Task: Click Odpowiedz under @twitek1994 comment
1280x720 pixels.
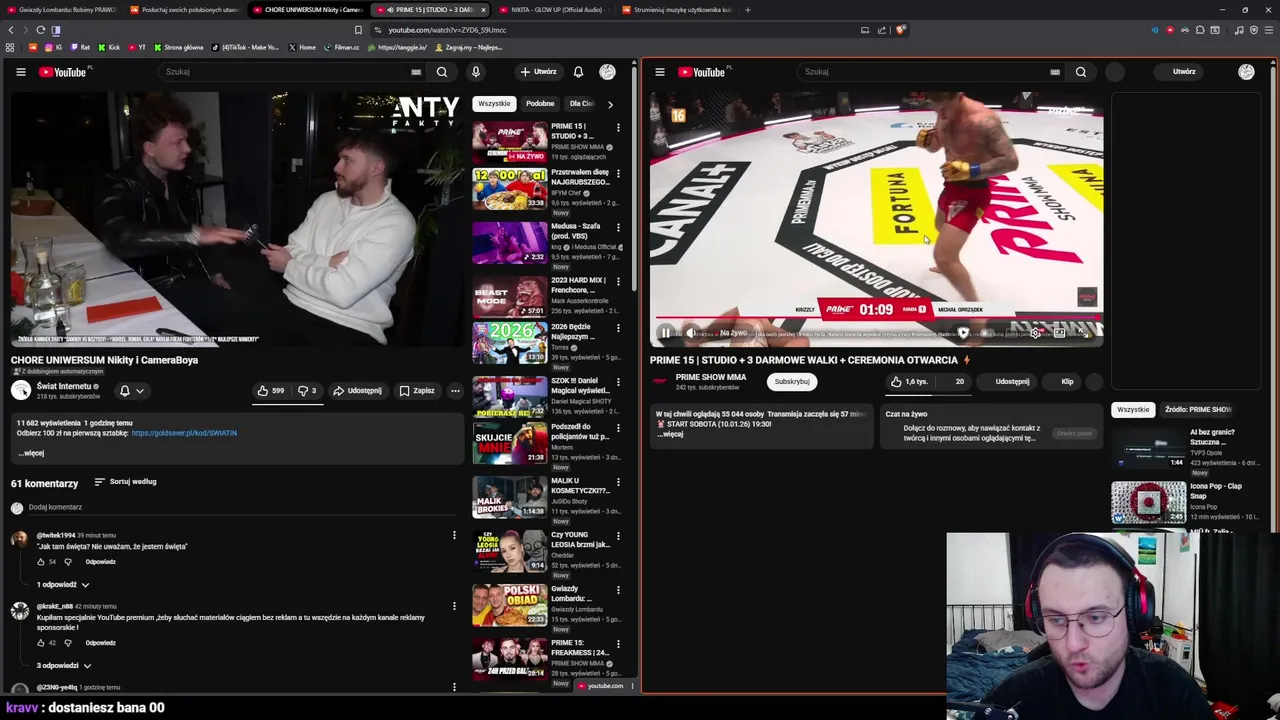Action: [100, 562]
